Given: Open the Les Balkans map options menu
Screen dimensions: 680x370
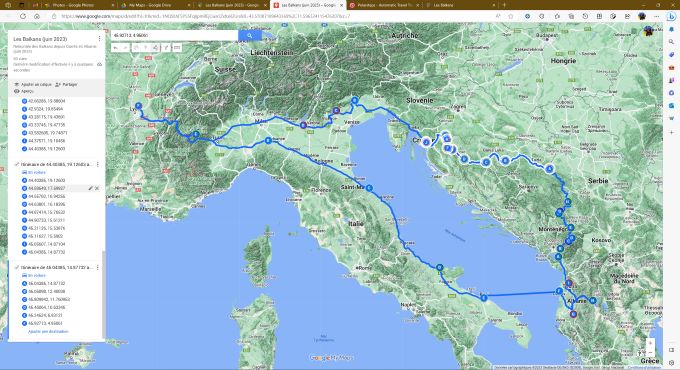Looking at the screenshot, I should tap(99, 39).
